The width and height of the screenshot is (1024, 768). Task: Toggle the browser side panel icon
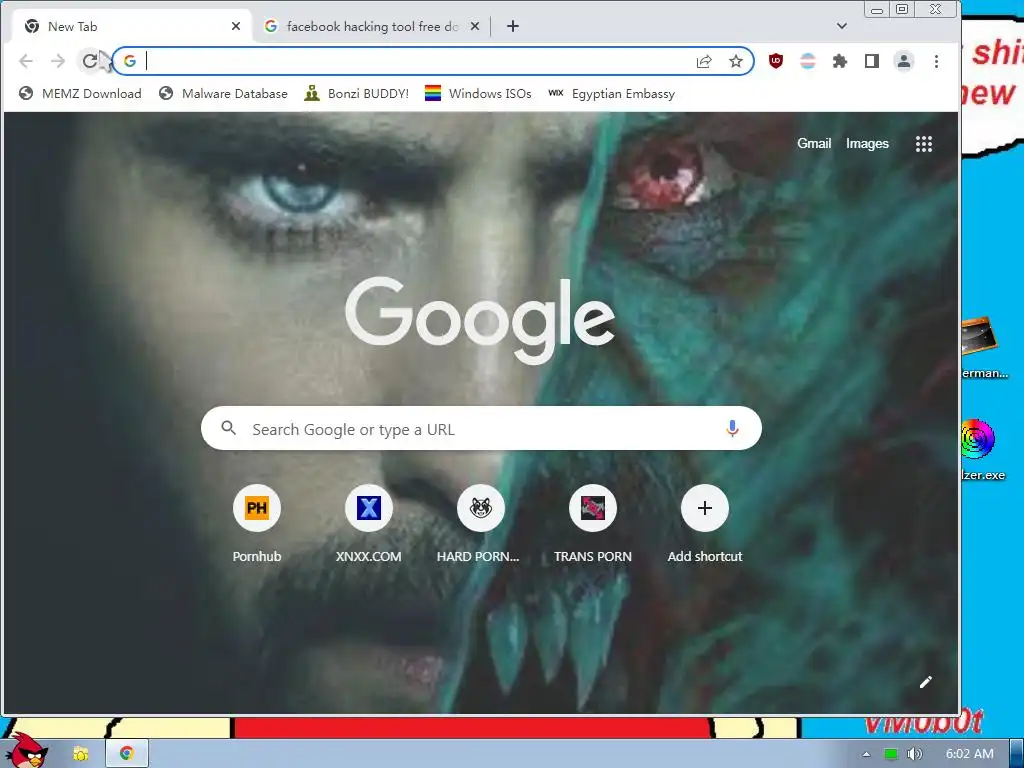point(872,61)
